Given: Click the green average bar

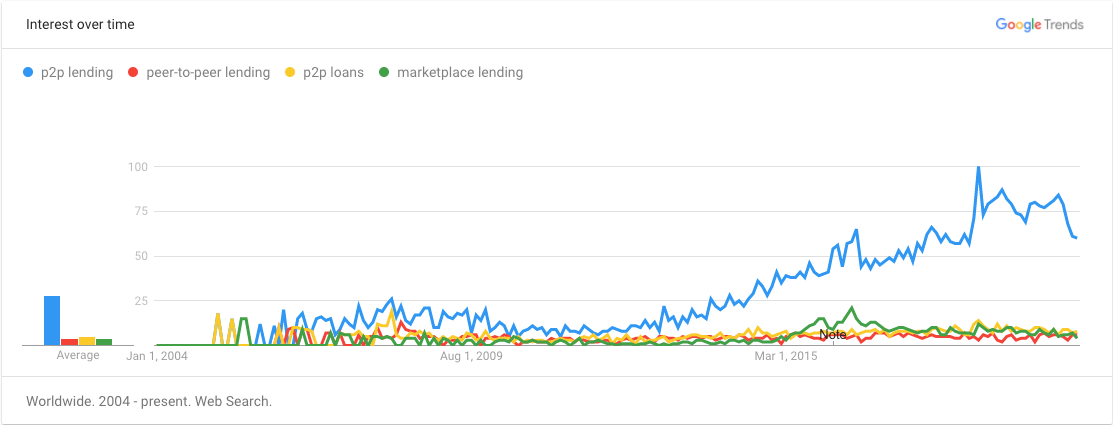Looking at the screenshot, I should 104,342.
